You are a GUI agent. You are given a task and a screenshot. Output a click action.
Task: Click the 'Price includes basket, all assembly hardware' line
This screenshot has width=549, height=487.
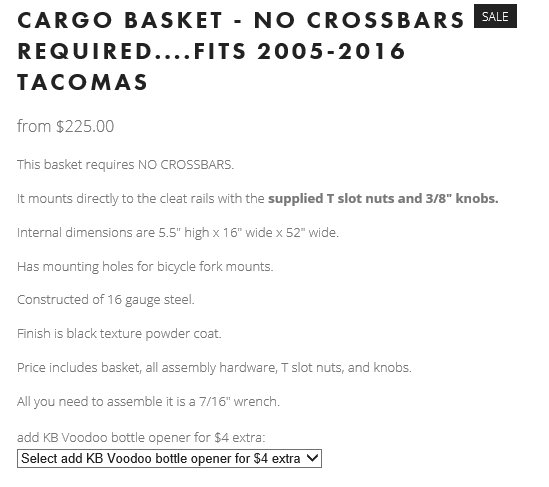[214, 368]
